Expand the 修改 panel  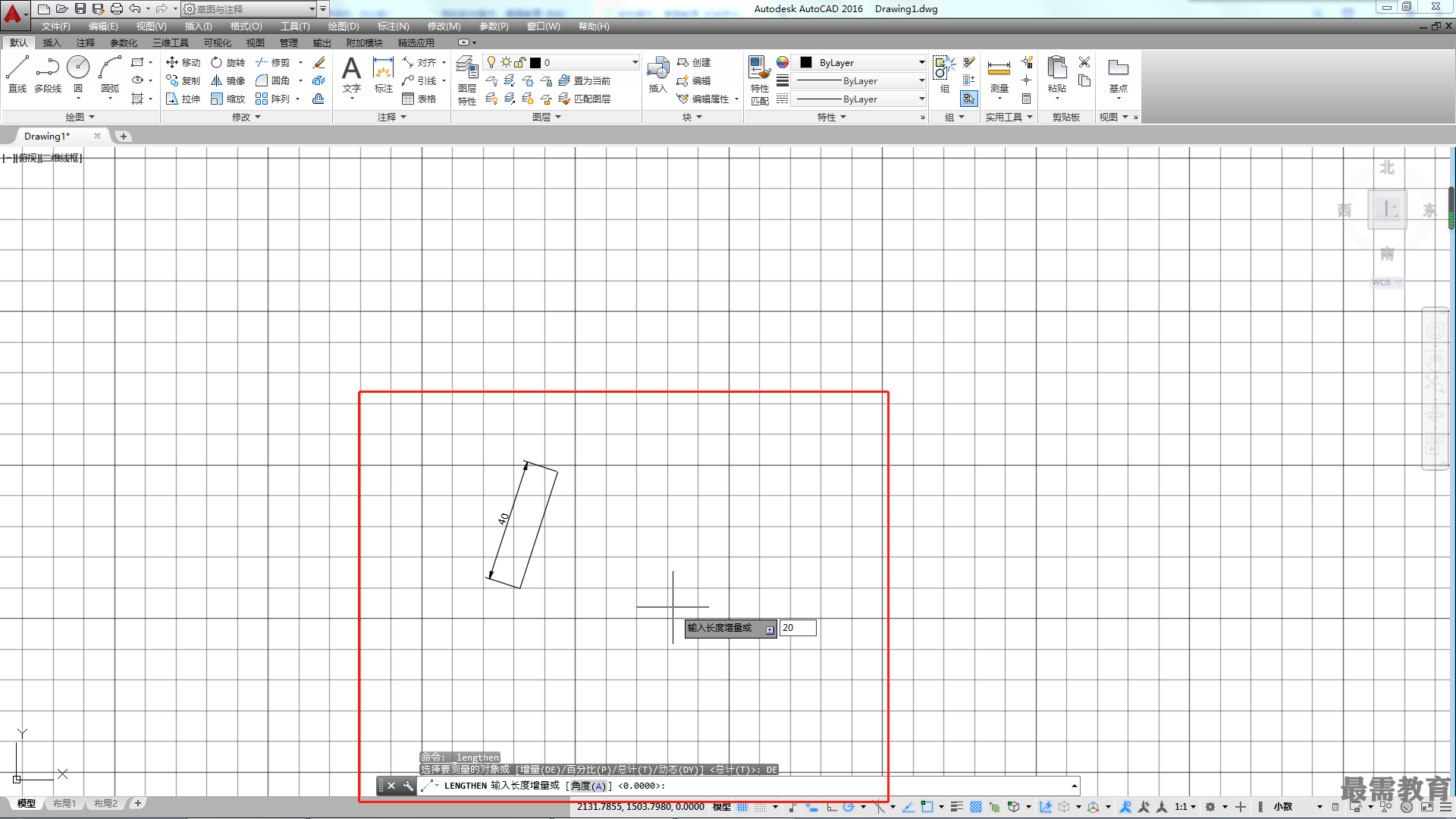246,117
